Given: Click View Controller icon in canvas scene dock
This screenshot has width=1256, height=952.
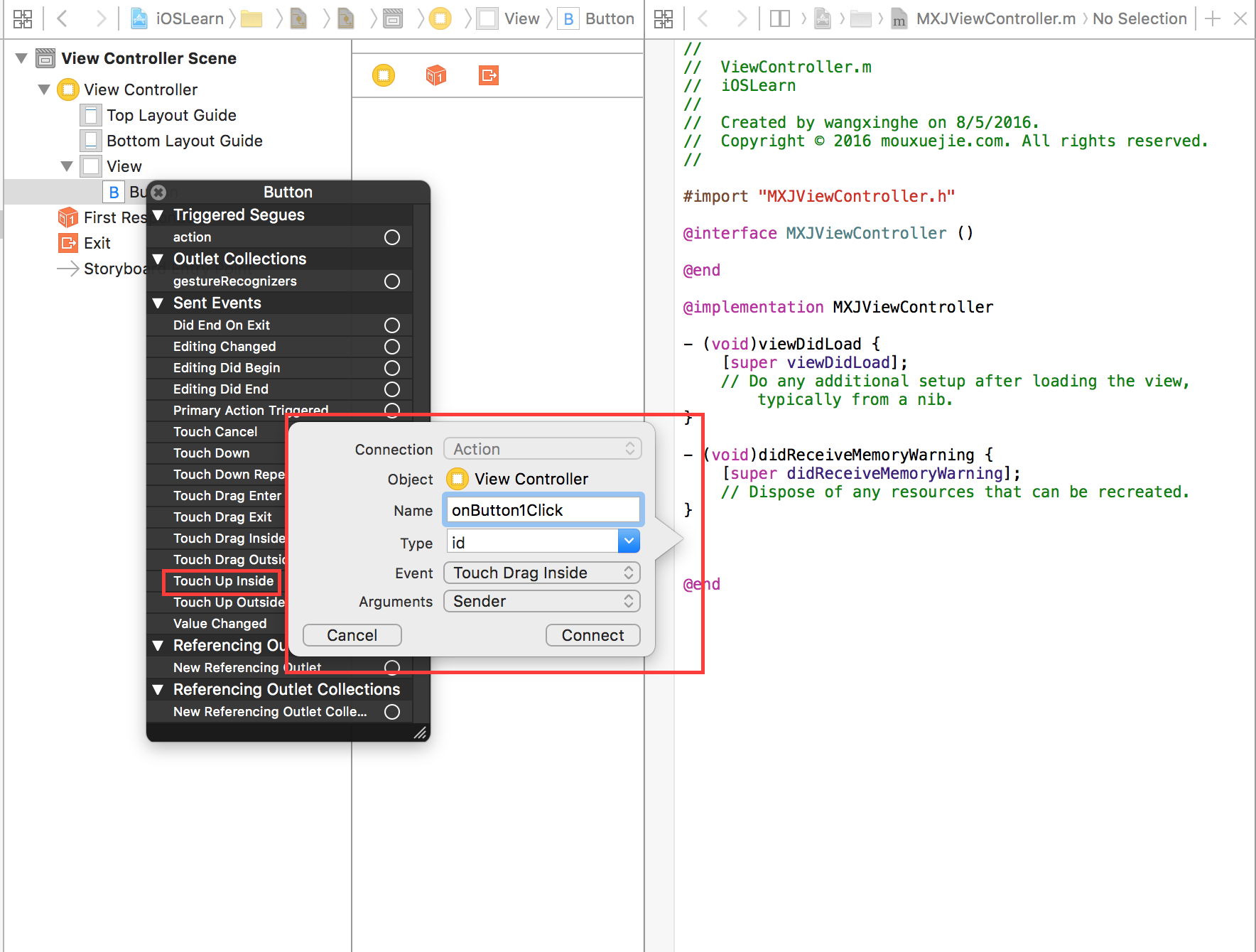Looking at the screenshot, I should 384,75.
